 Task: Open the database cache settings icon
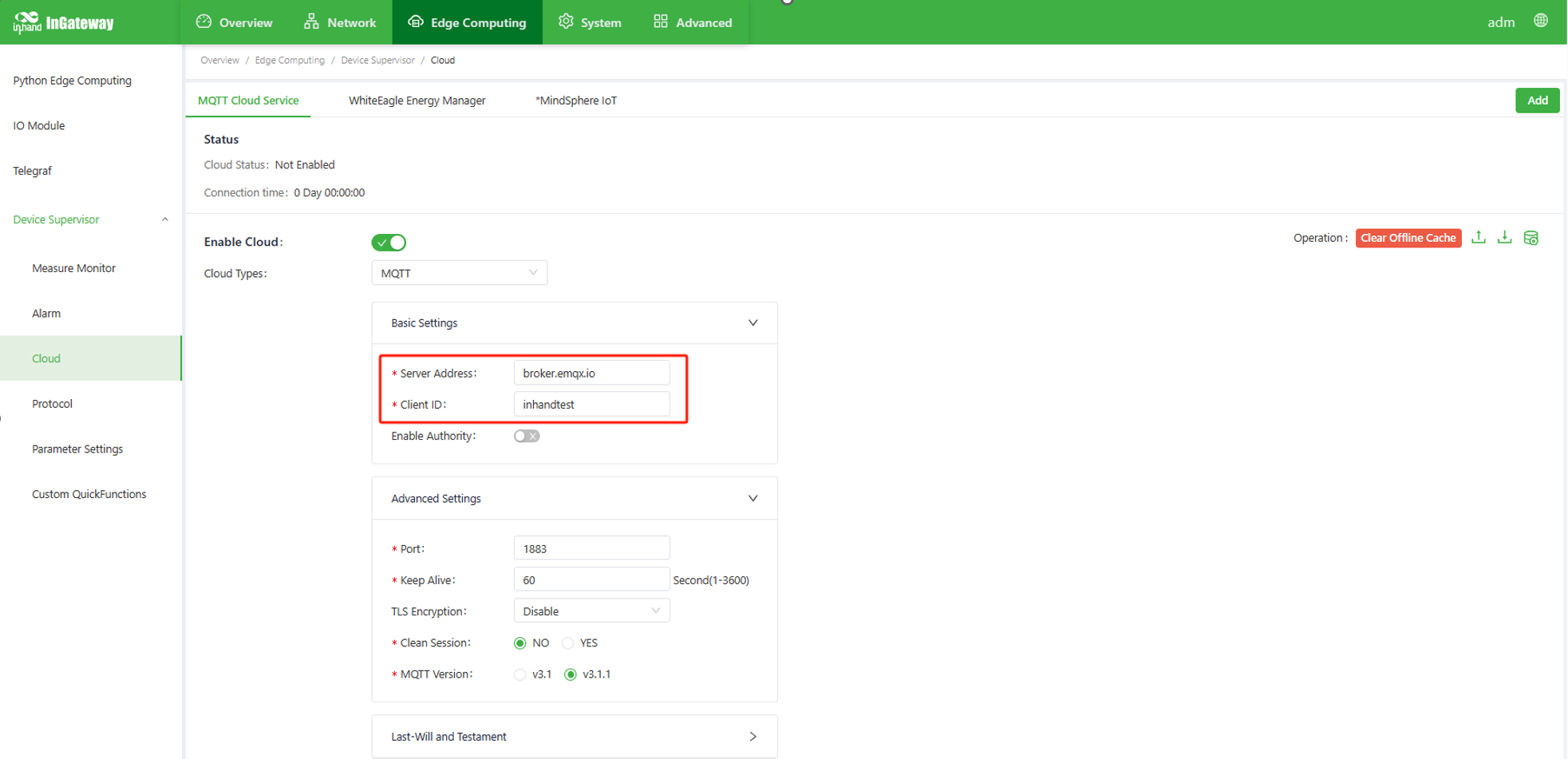(1531, 238)
